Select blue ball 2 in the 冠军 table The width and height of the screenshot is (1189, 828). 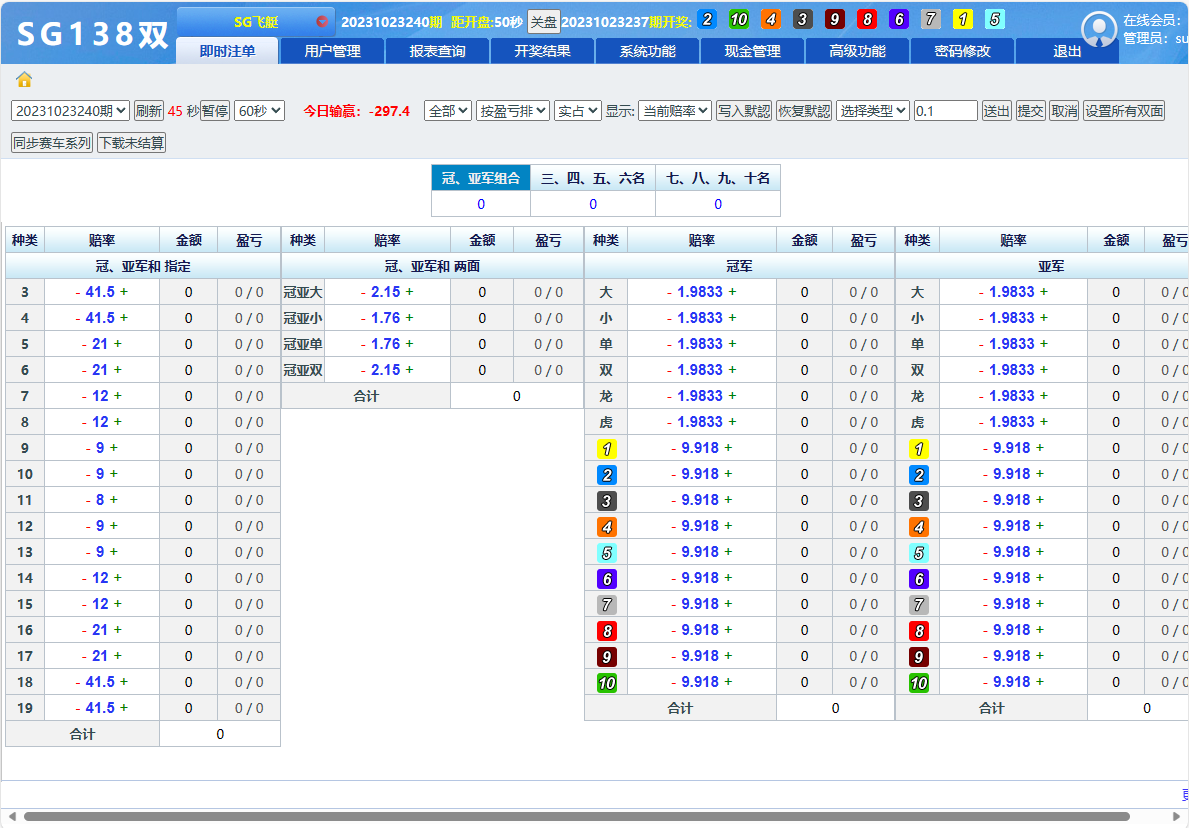607,475
